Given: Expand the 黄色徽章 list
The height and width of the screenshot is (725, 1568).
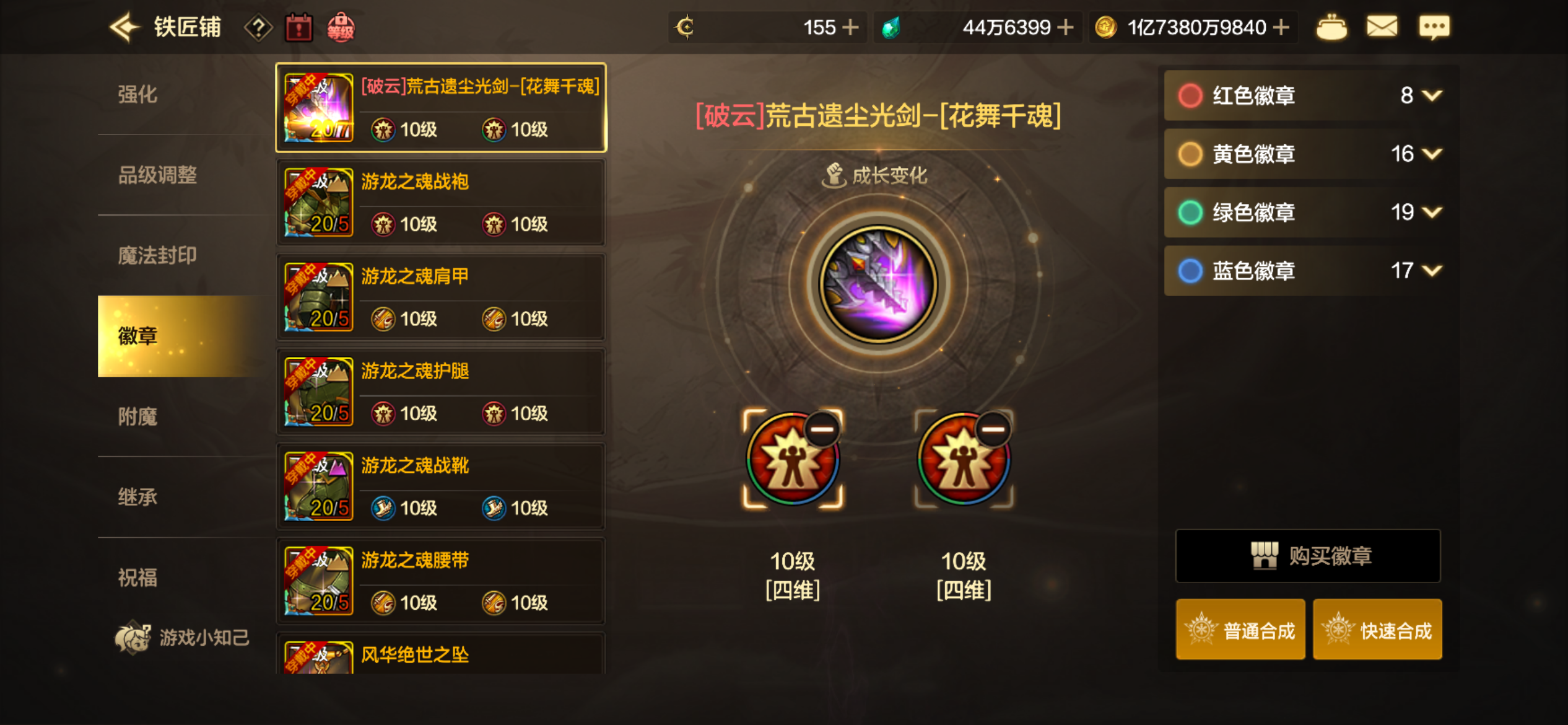Looking at the screenshot, I should [x=1432, y=154].
